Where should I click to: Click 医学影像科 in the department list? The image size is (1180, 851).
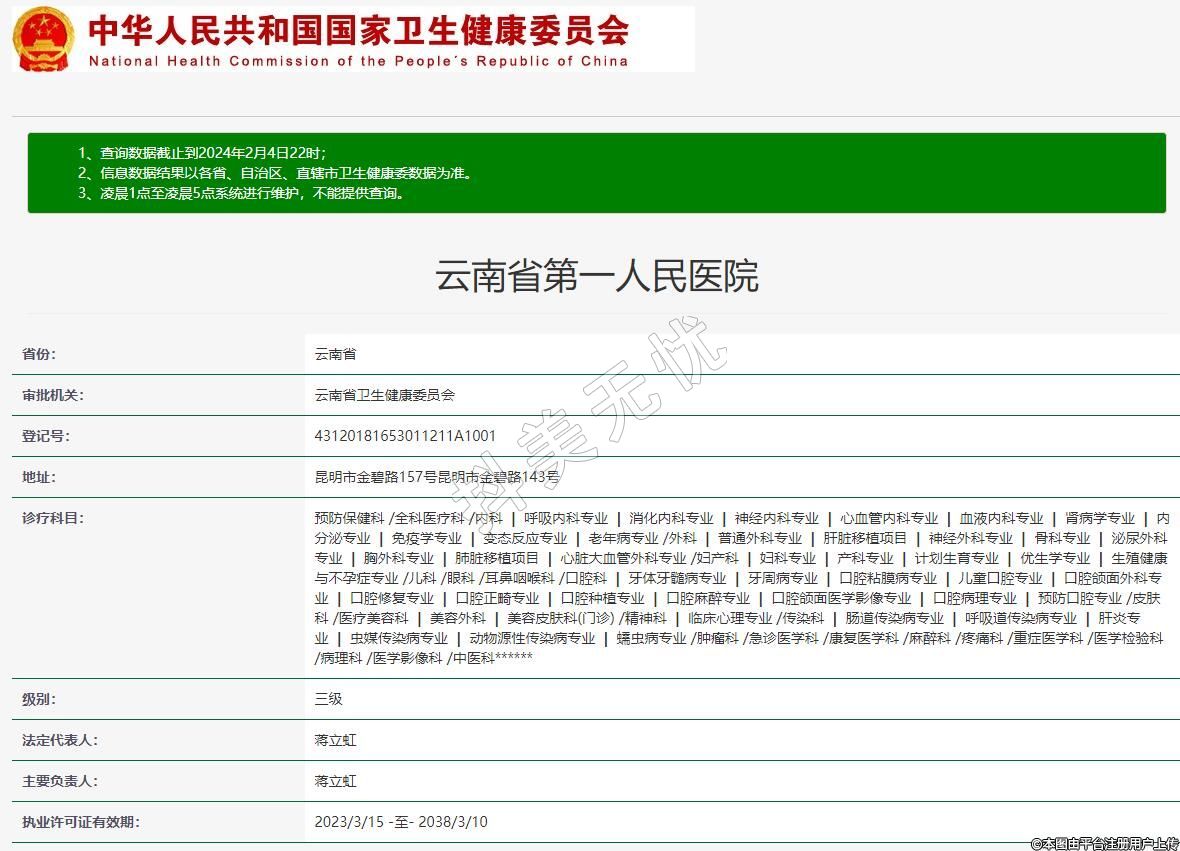click(407, 658)
